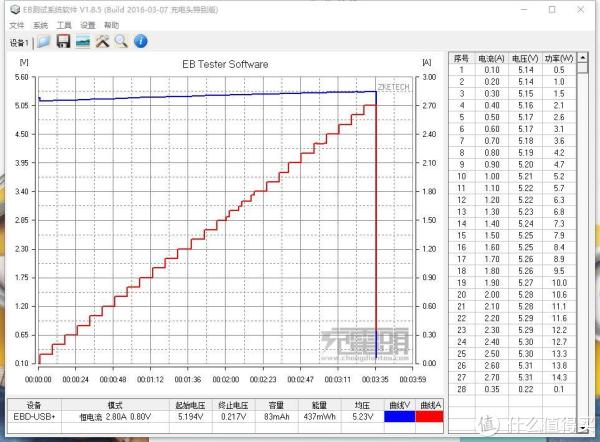
Task: Click the 序号 column header
Action: click(x=461, y=59)
